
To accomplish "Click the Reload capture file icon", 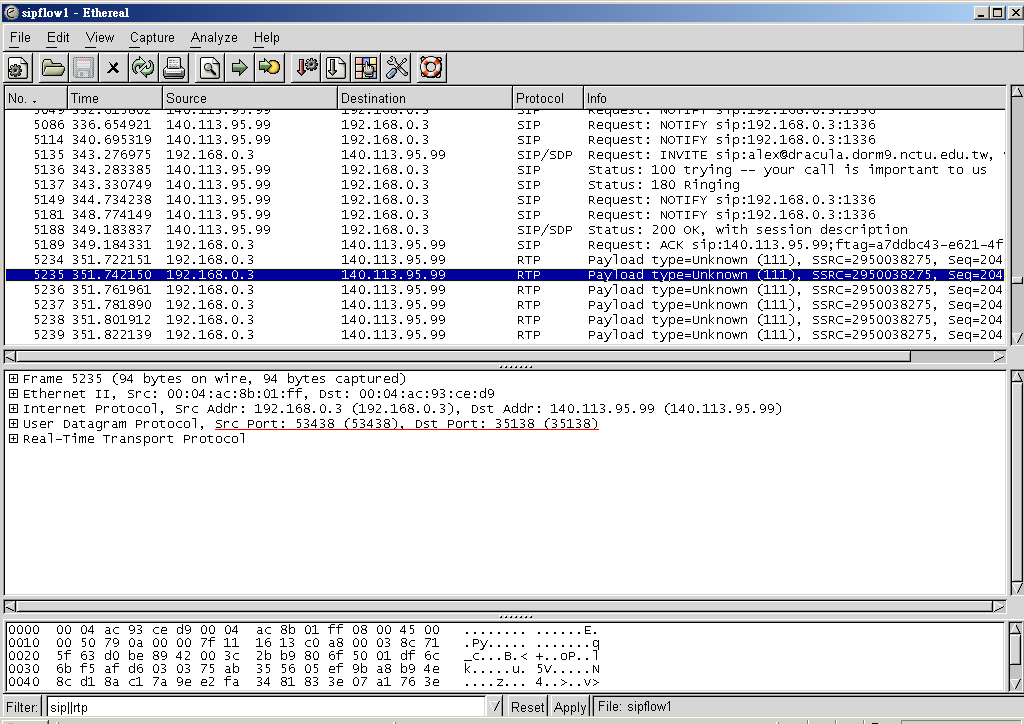I will pyautogui.click(x=143, y=68).
